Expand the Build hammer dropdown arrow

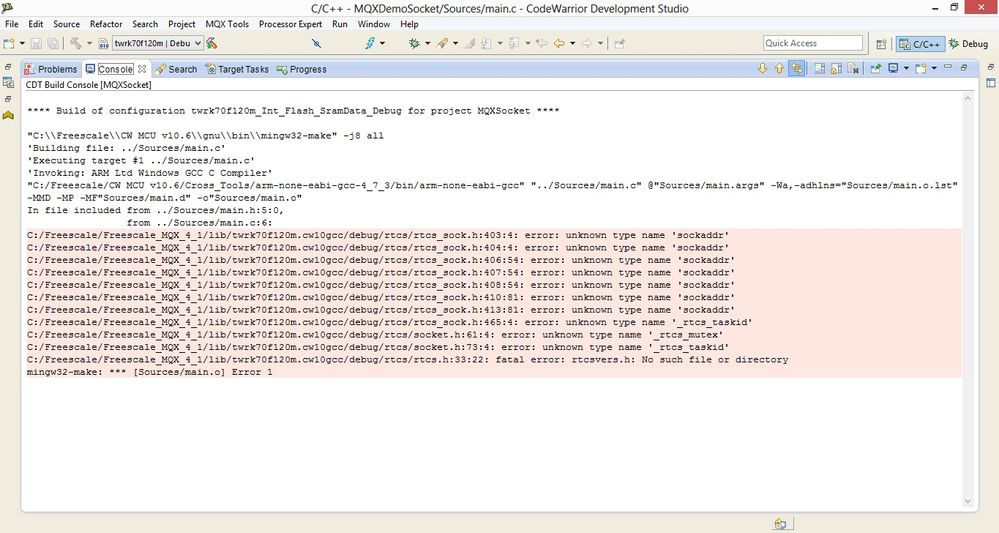coord(89,43)
